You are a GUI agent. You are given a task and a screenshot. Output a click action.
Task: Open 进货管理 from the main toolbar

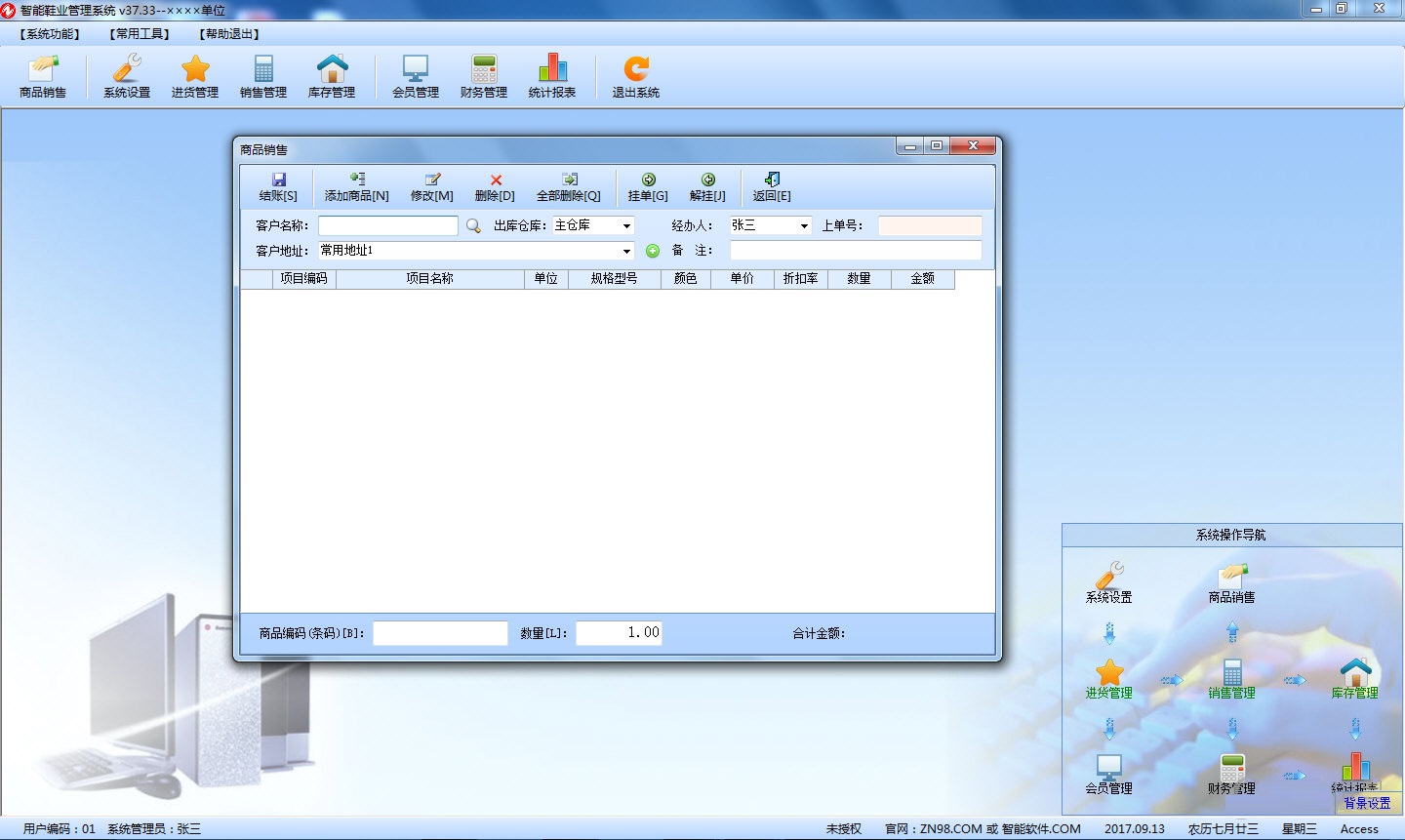coord(195,76)
